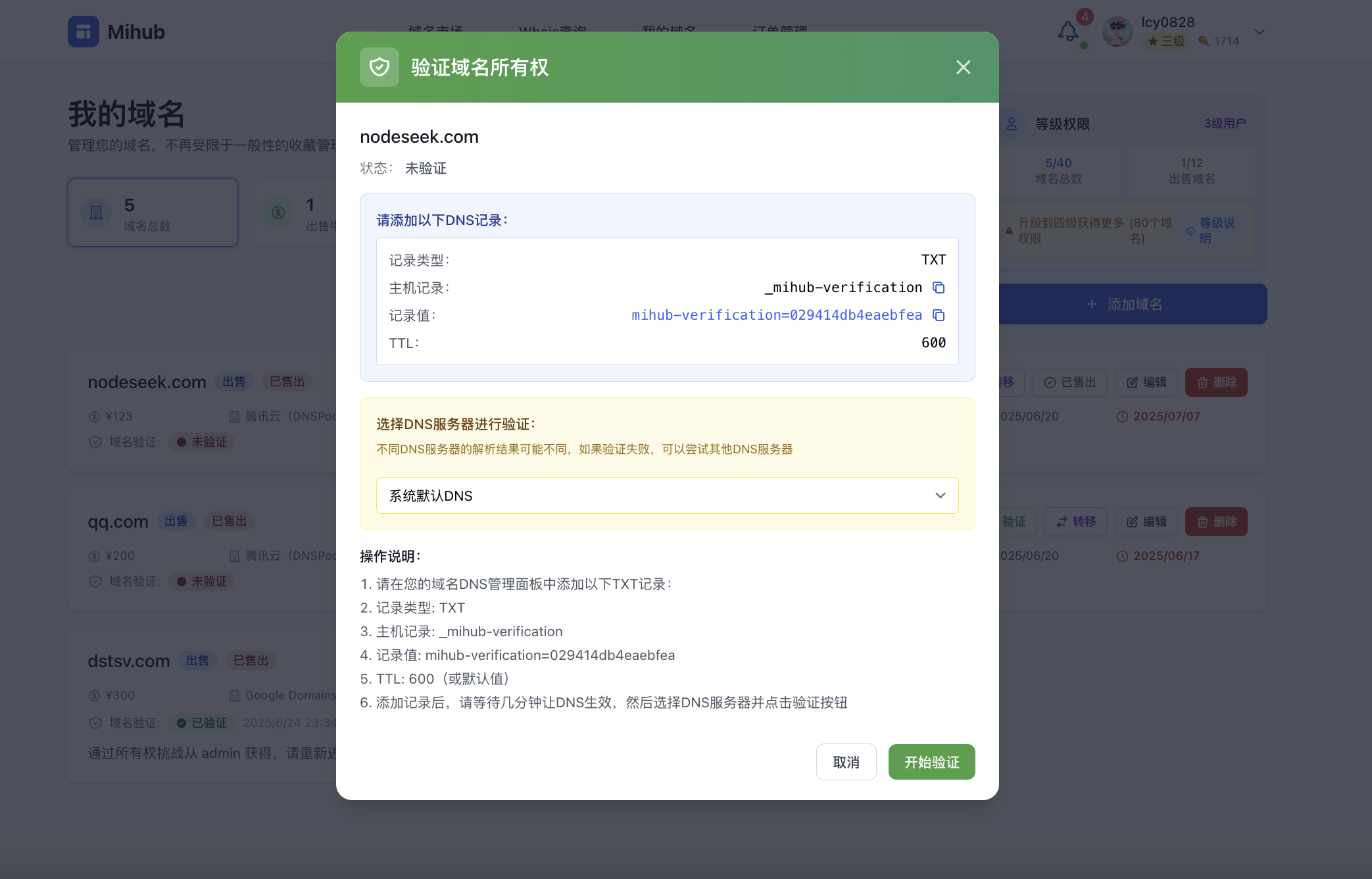This screenshot has height=879, width=1372.
Task: Click the sold status button for nodeseek.com
Action: [x=1069, y=382]
